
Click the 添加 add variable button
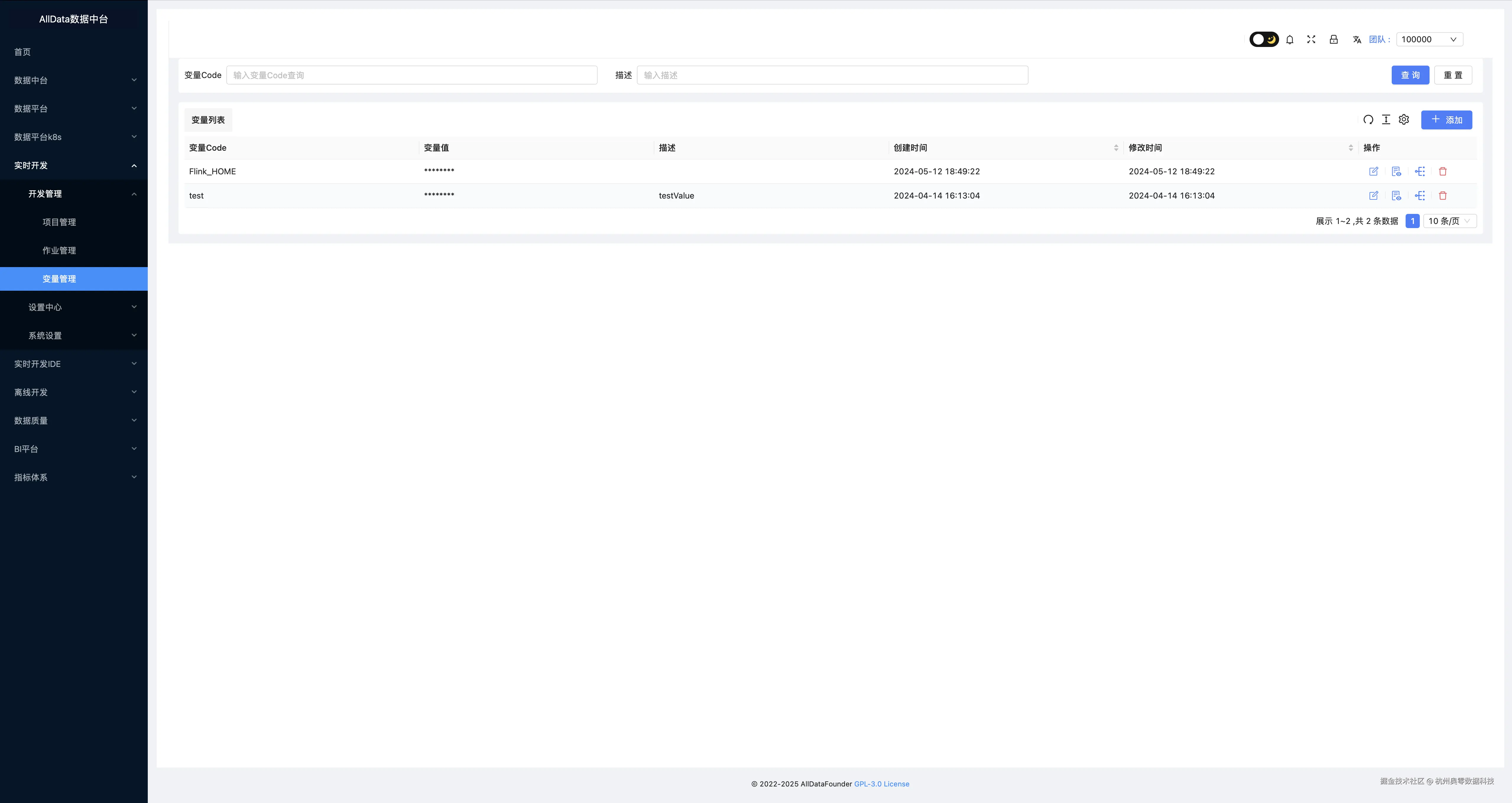pyautogui.click(x=1446, y=120)
